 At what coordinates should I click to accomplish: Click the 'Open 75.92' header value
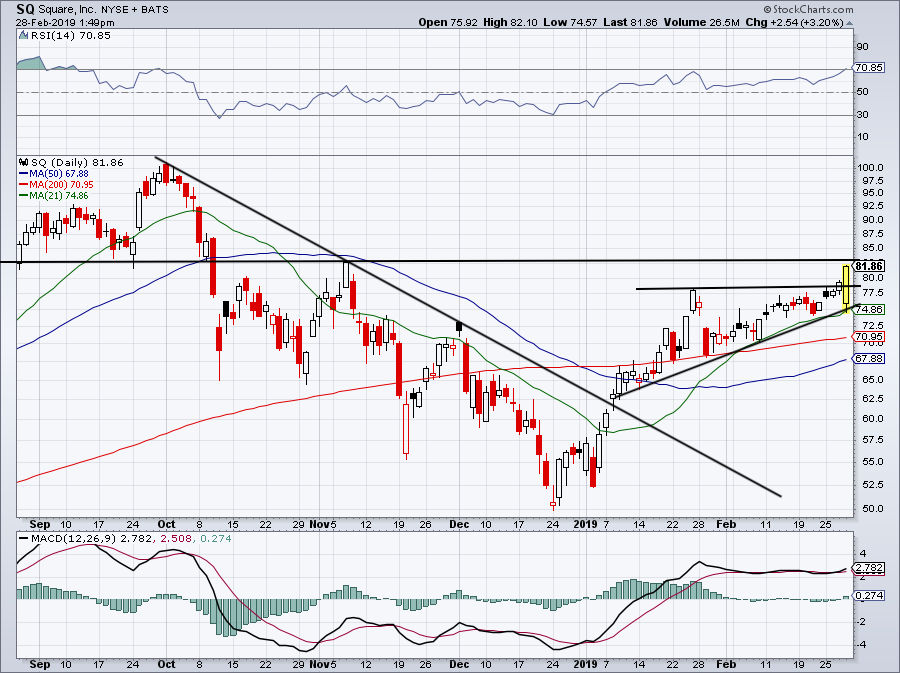pos(448,22)
